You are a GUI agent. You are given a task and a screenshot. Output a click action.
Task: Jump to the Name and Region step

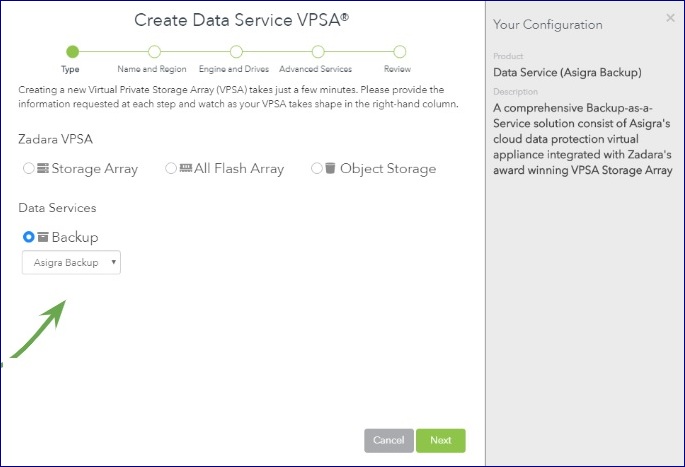[154, 52]
